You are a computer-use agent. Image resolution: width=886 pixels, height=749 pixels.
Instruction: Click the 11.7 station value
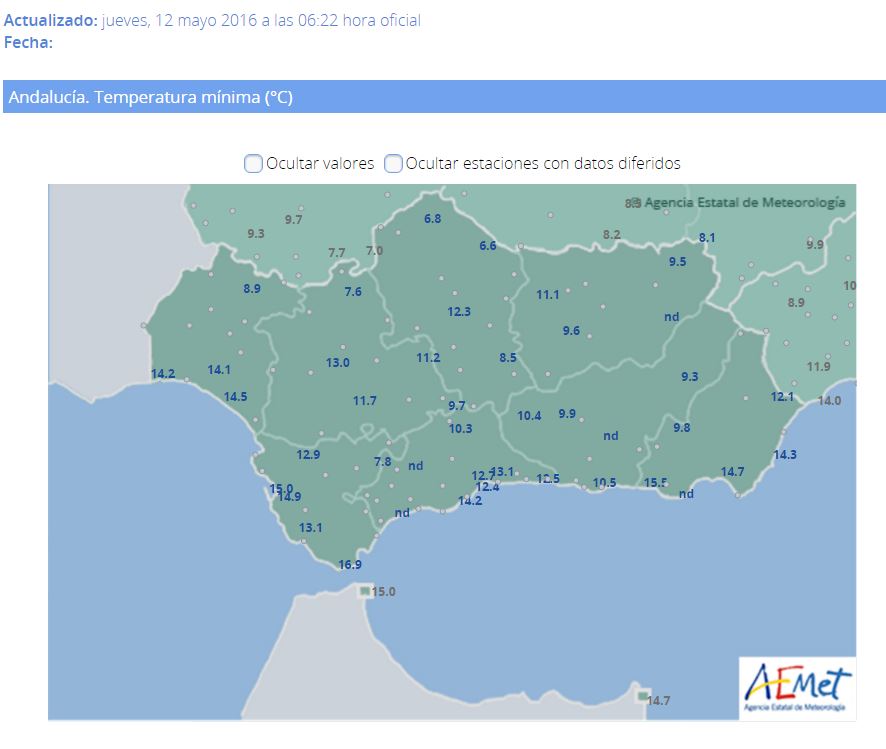365,401
